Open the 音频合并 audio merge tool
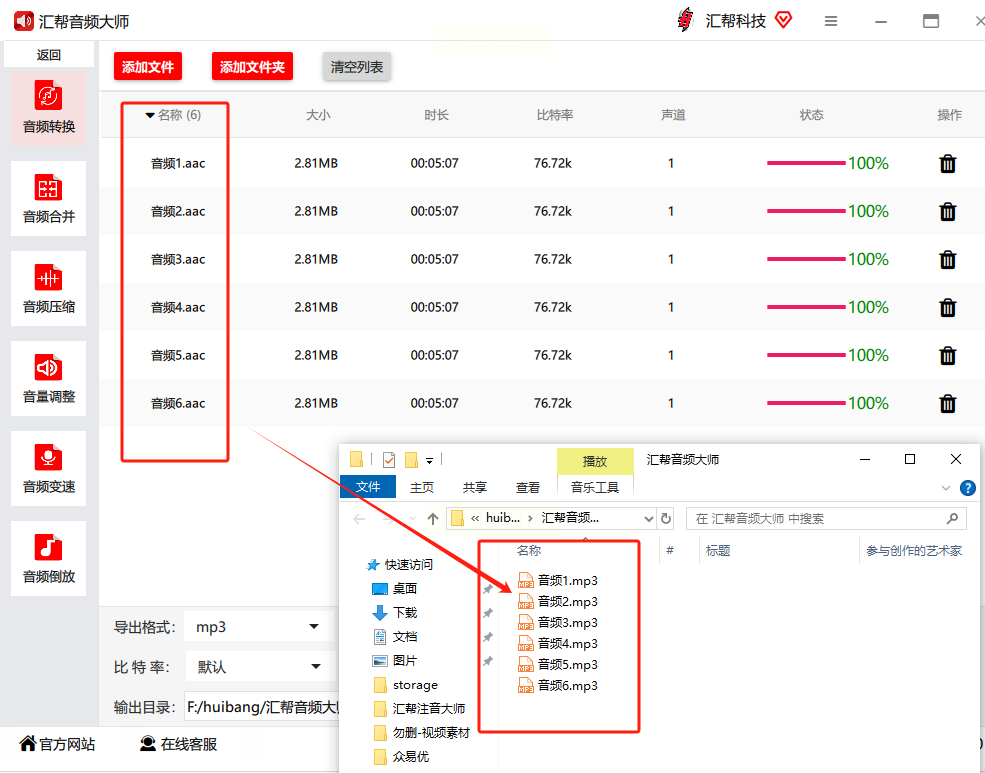Image resolution: width=985 pixels, height=773 pixels. (48, 198)
